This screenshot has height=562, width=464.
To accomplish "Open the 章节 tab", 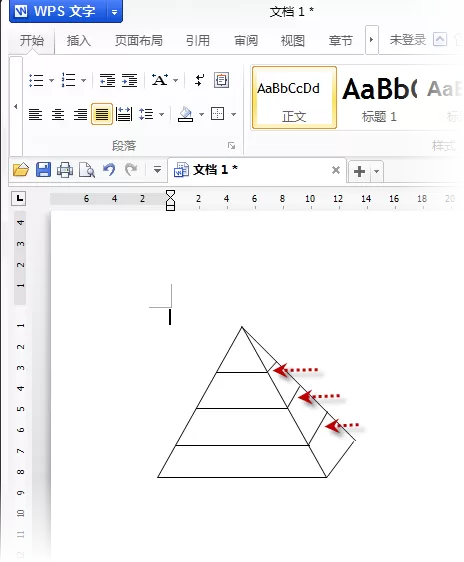I will point(341,40).
